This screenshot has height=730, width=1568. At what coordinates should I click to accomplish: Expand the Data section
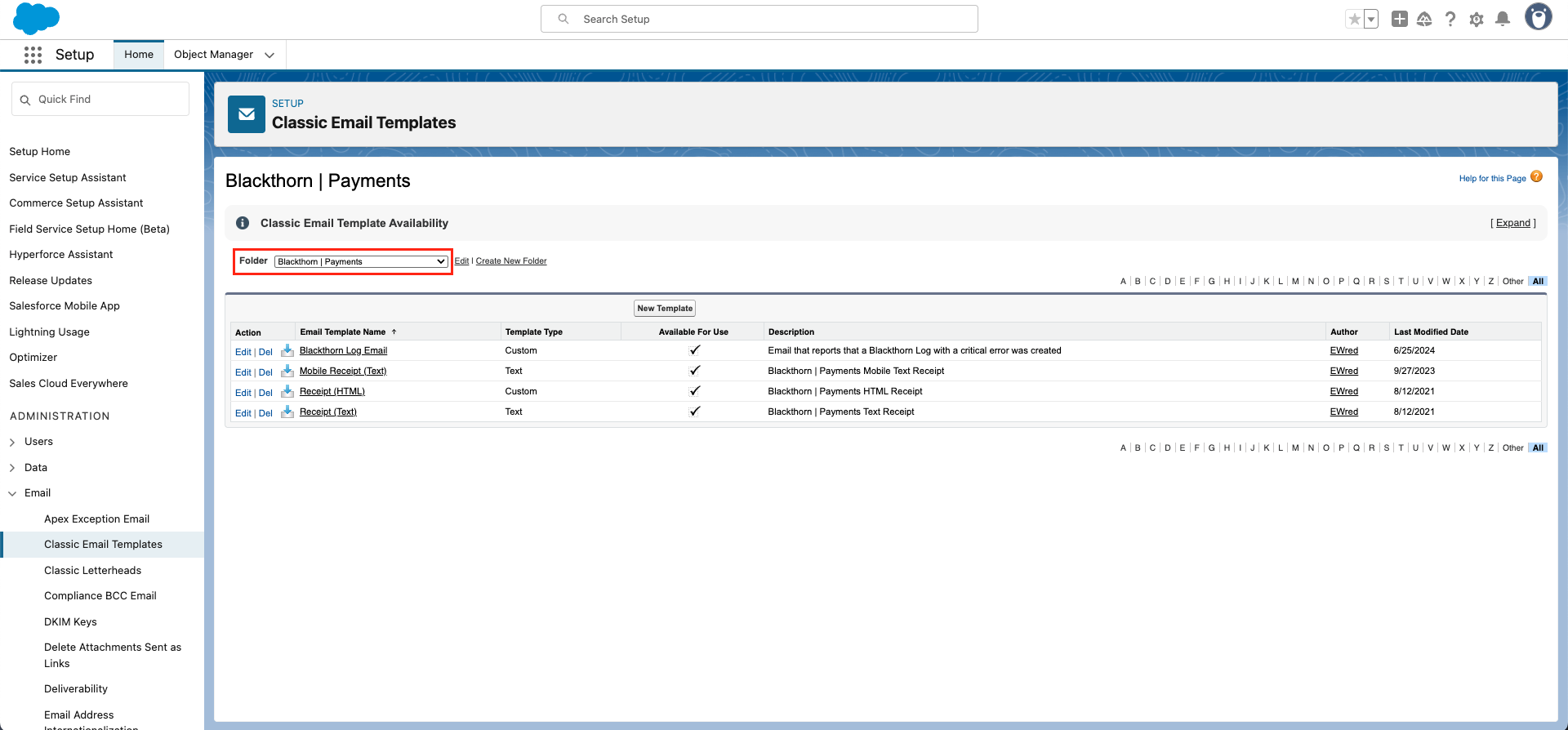point(12,468)
